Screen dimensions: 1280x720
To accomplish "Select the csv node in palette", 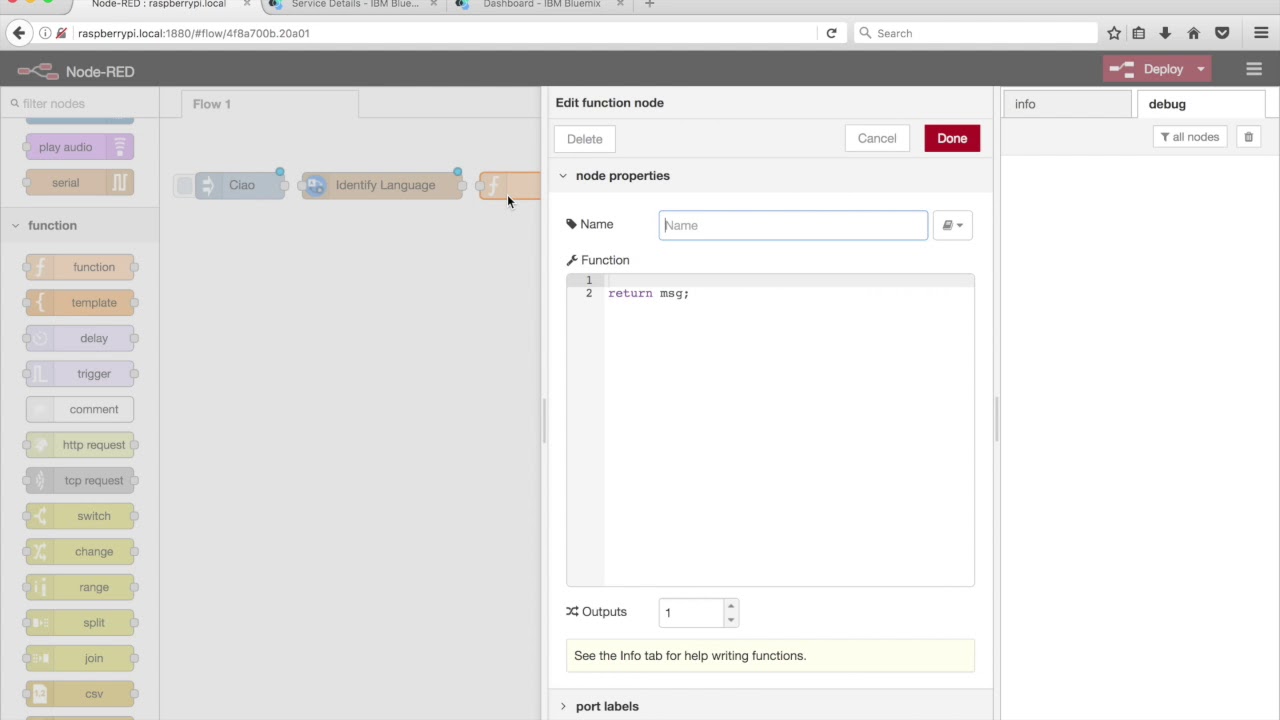I will point(80,694).
